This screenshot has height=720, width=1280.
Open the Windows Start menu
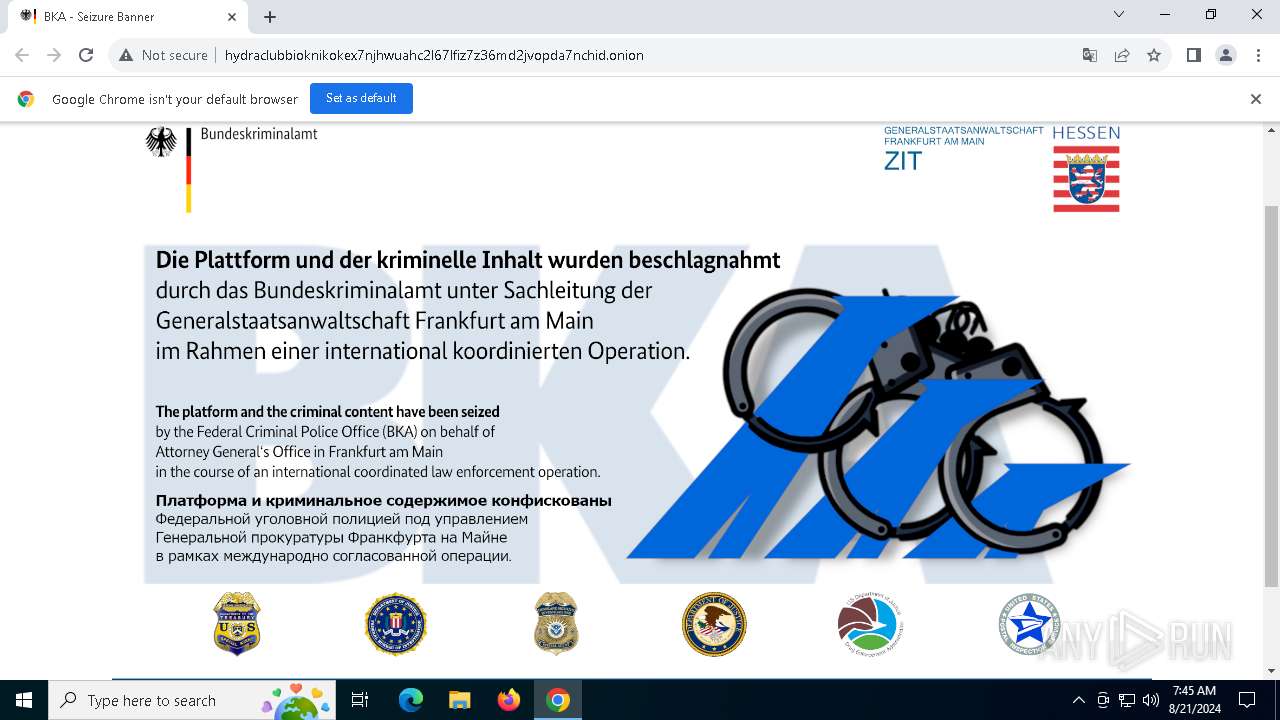tap(24, 700)
